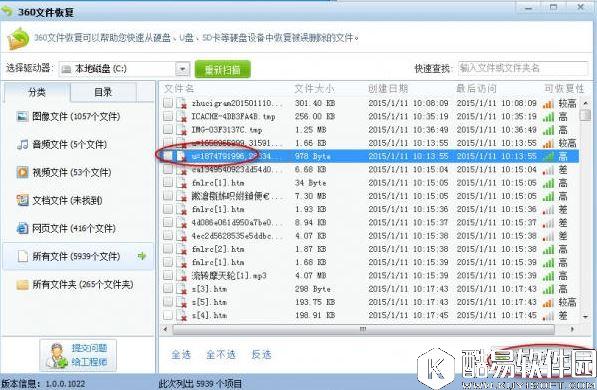Switch to the 分类 tab
Viewport: 597px width, 390px height.
(x=37, y=92)
